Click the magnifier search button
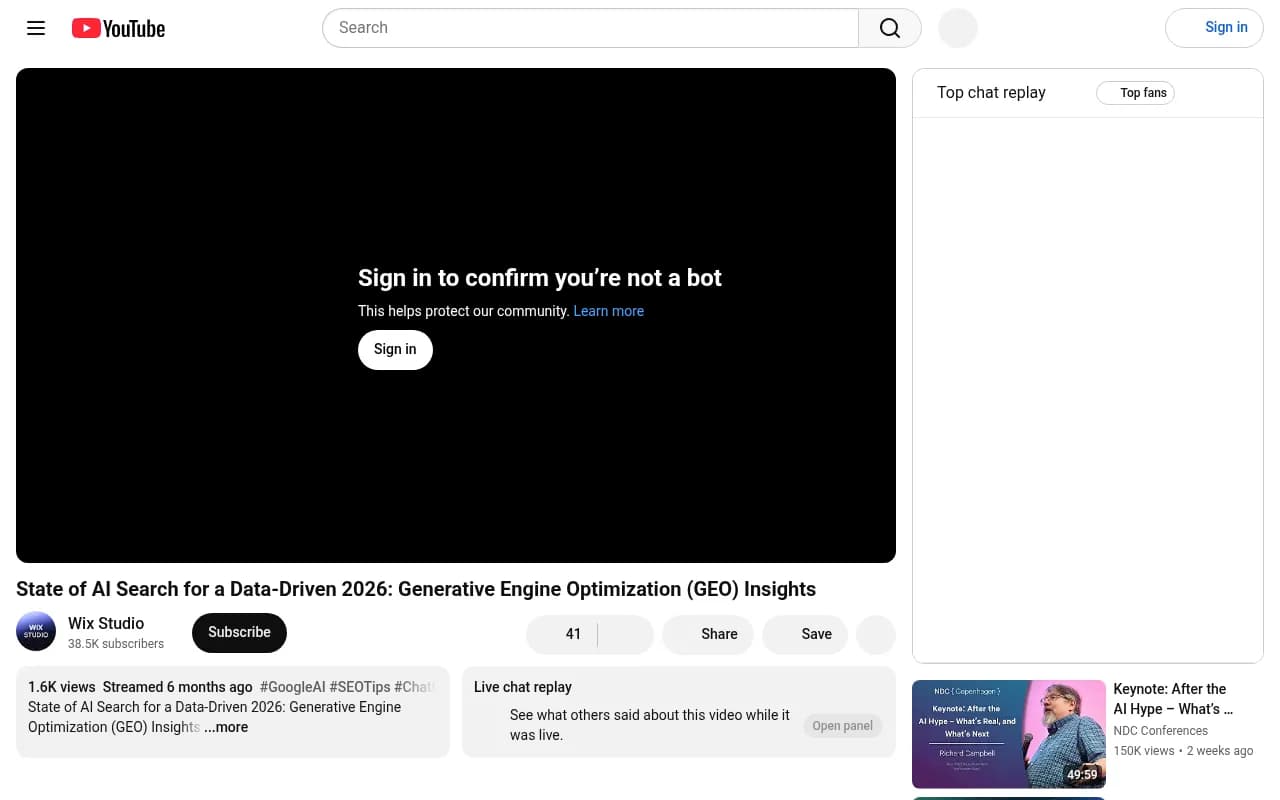This screenshot has height=800, width=1280. (890, 28)
